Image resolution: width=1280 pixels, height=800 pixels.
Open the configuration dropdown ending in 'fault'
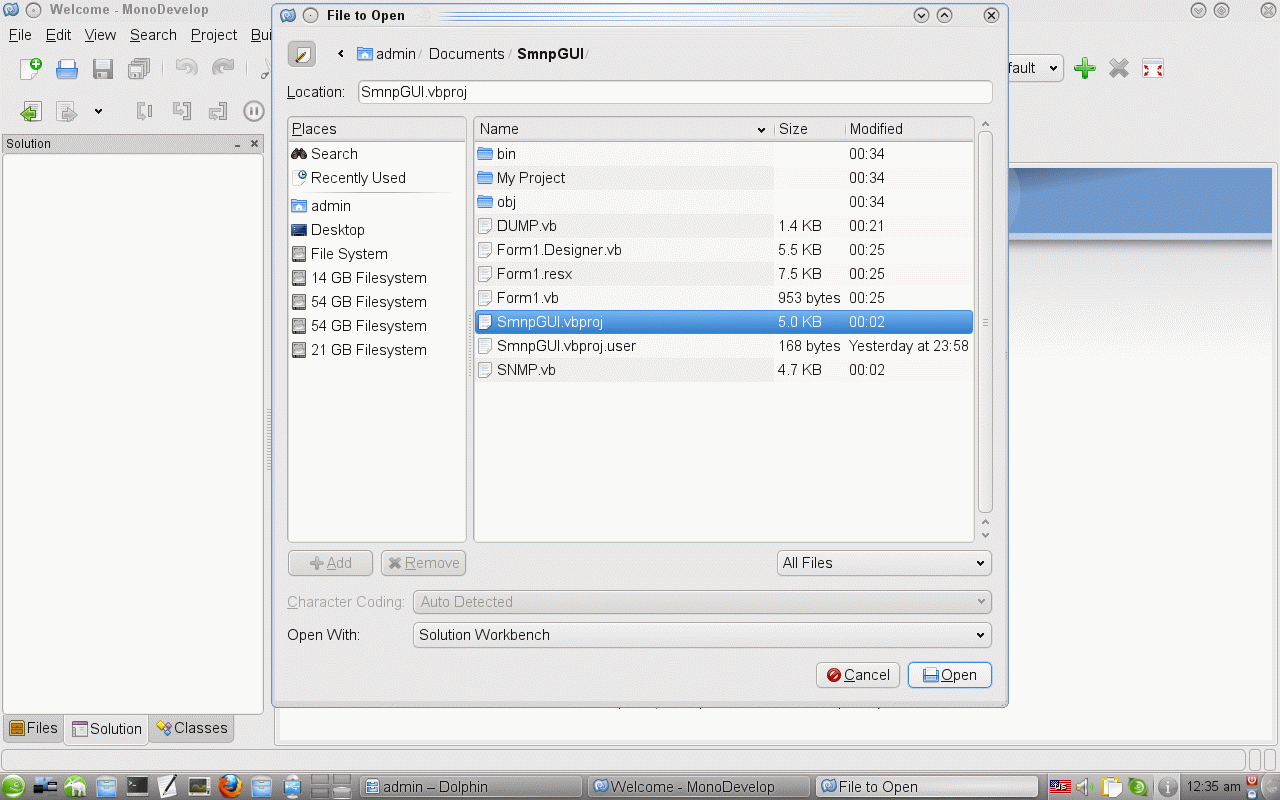click(1035, 68)
